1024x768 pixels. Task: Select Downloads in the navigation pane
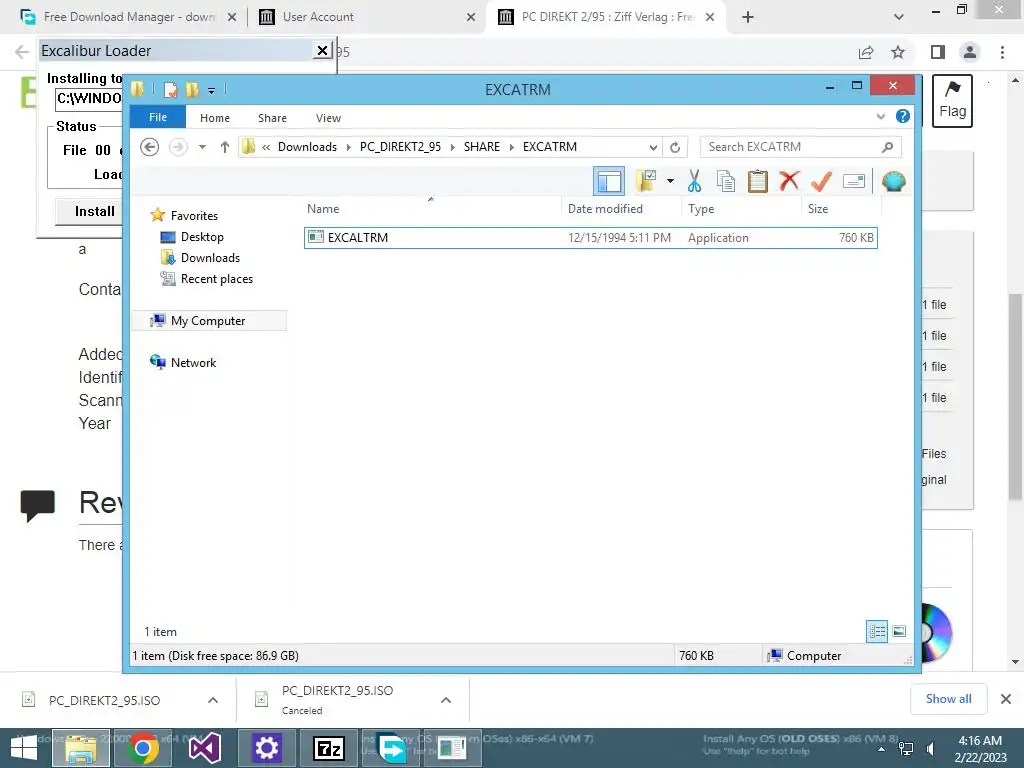[x=210, y=258]
